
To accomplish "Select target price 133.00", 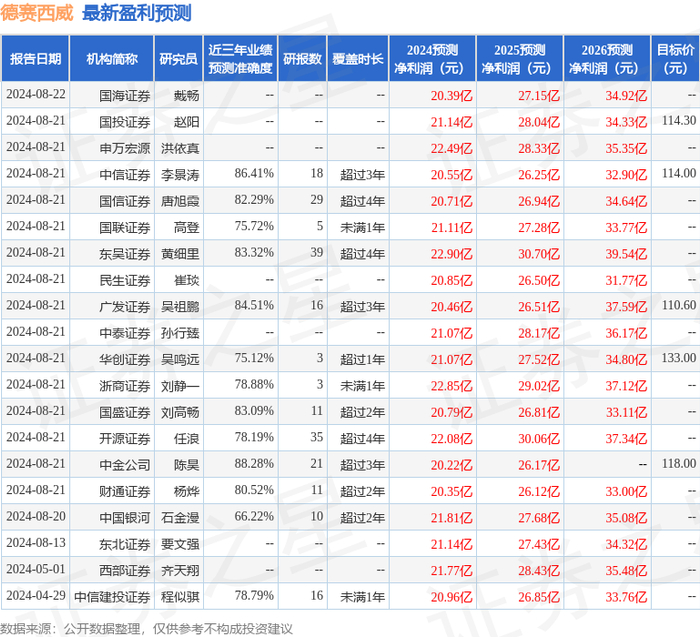I will pyautogui.click(x=679, y=358).
